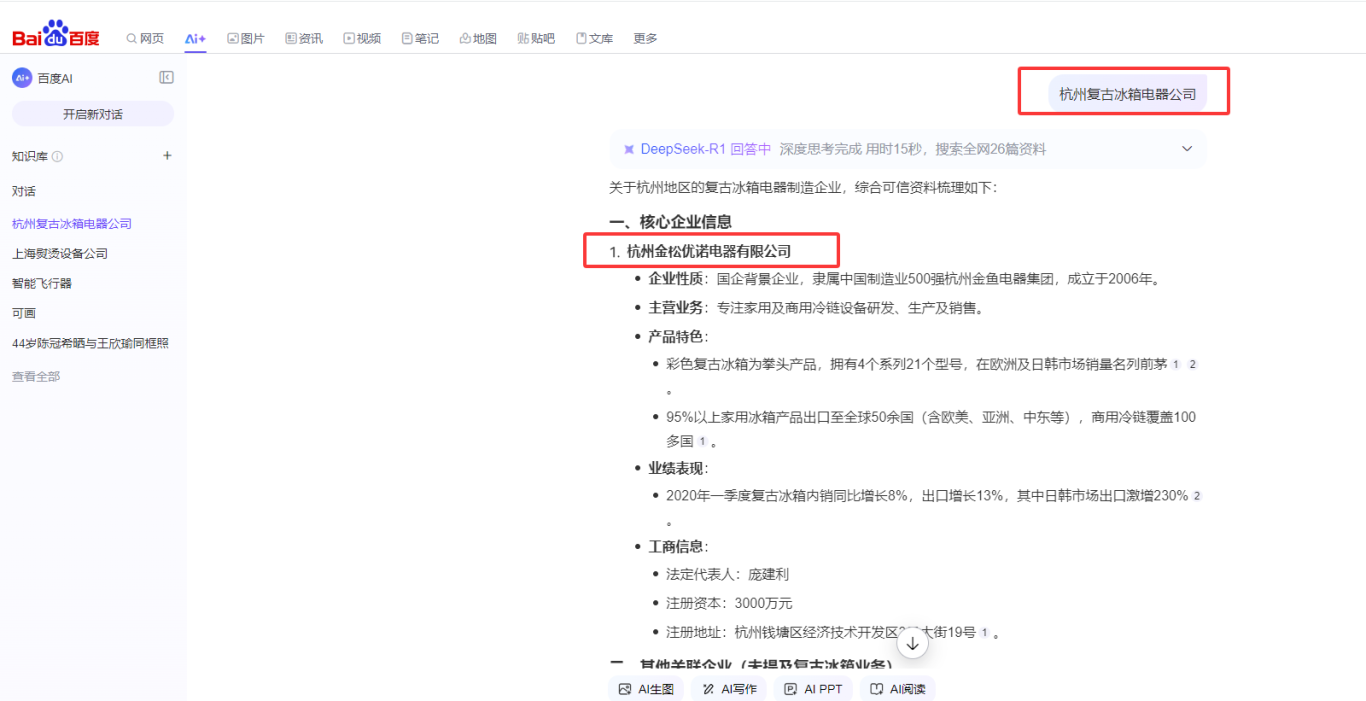
Task: Click the DeepSeek-R1 star icon
Action: 629,149
